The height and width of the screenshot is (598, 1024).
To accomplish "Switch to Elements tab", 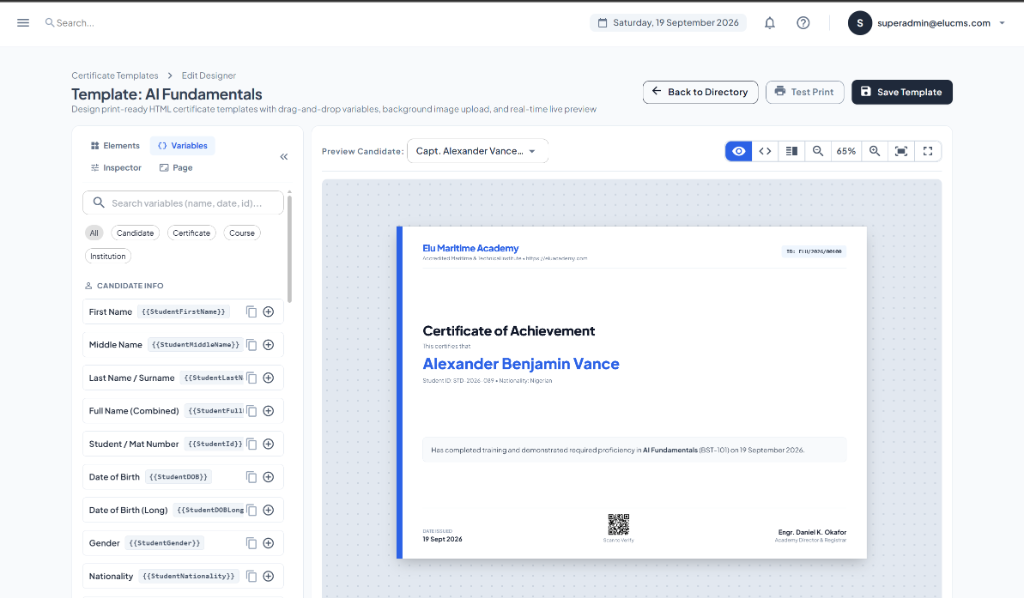I will tap(115, 146).
